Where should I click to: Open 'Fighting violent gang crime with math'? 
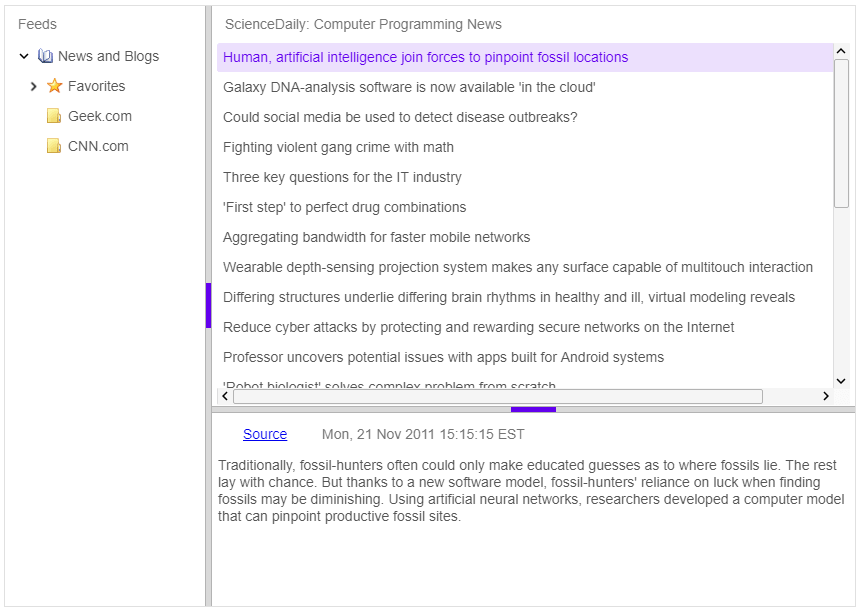coord(338,148)
